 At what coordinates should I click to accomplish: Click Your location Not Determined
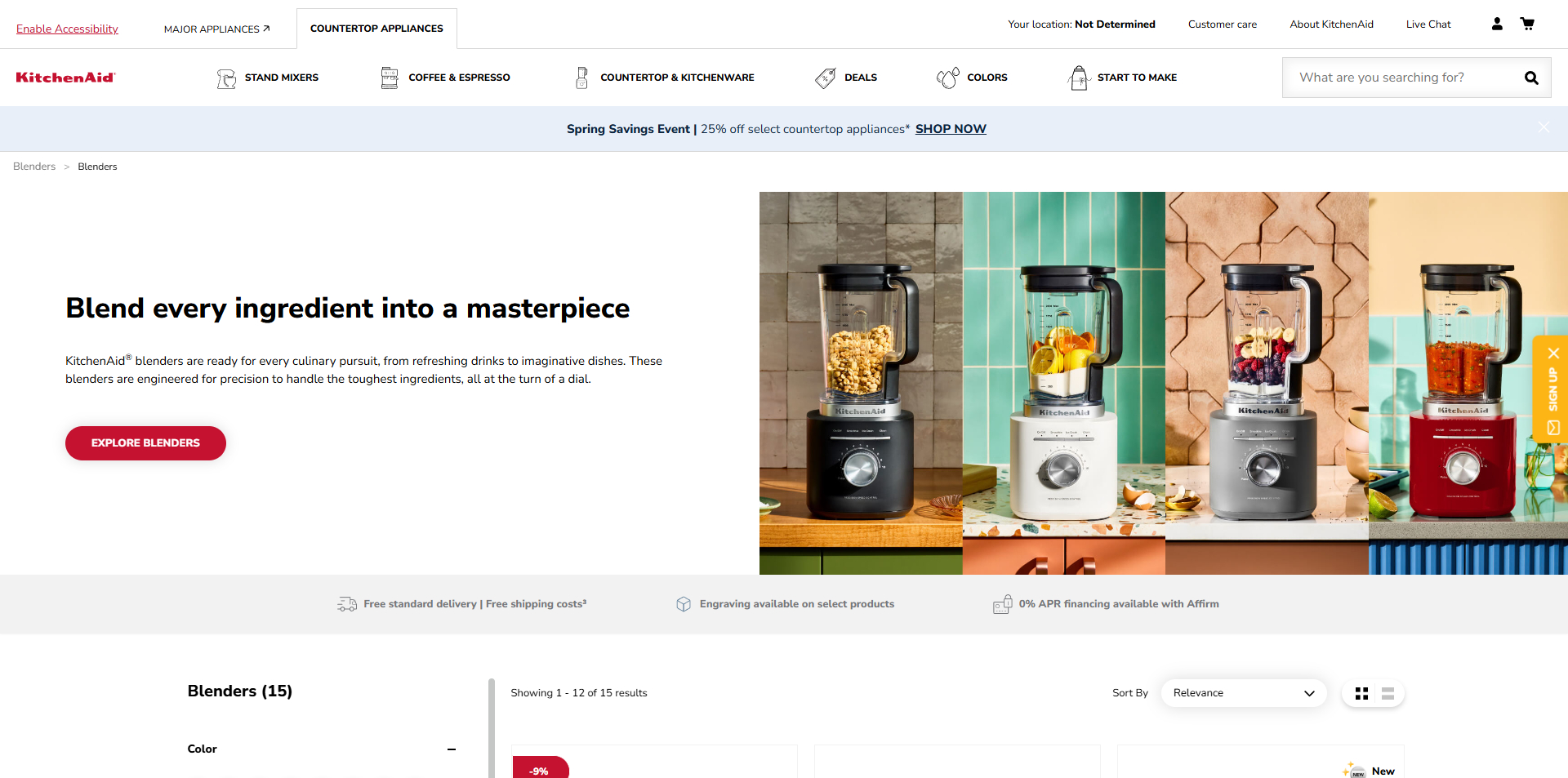coord(1081,24)
